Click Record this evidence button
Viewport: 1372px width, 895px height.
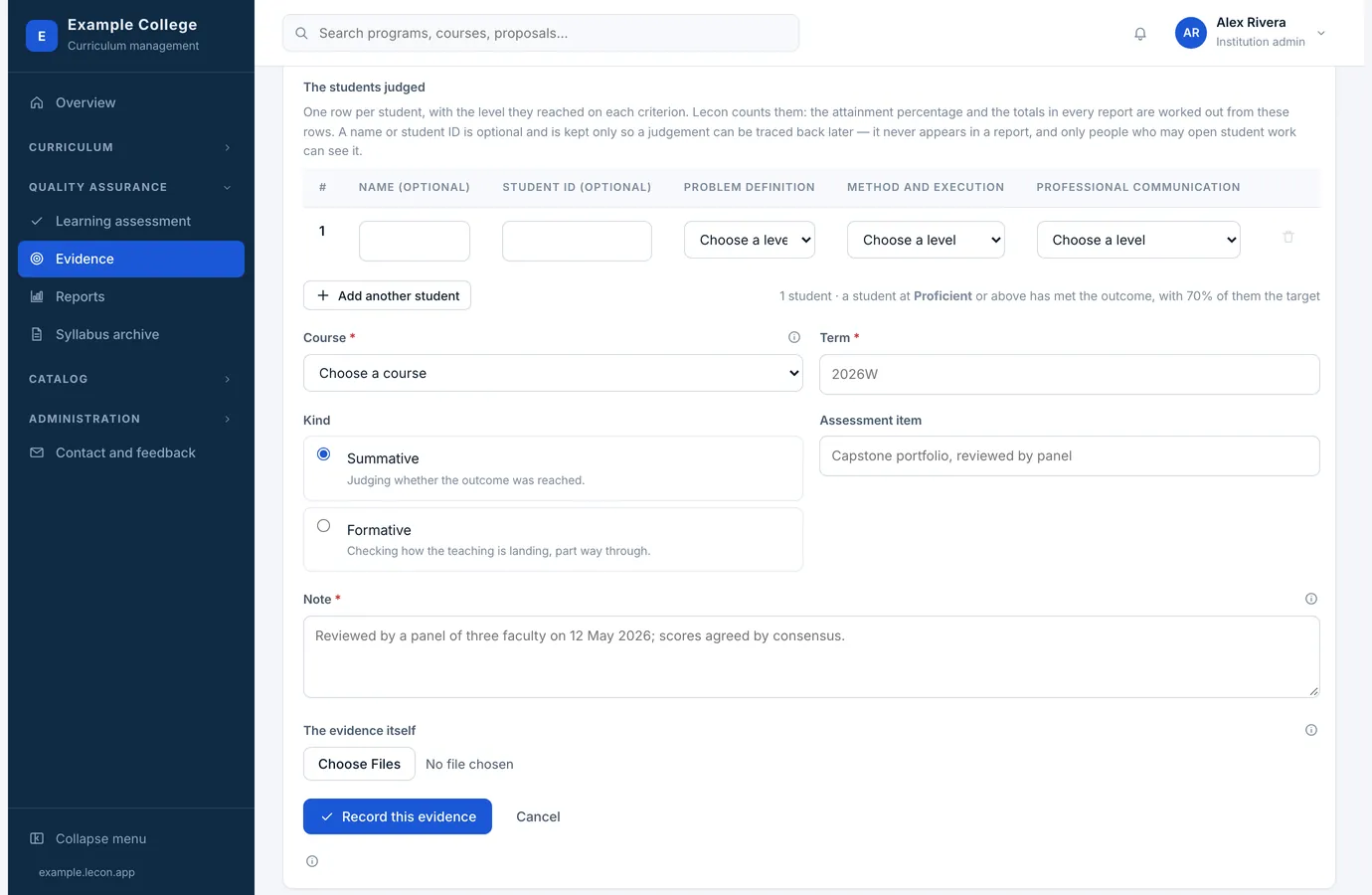coord(398,816)
